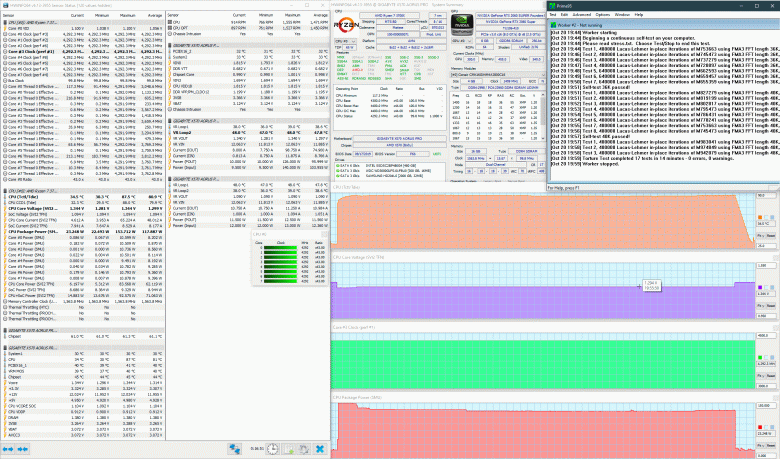The width and height of the screenshot is (780, 459).
Task: Collapse the GIGABYTE X570 AORUS group above Chipset row
Action: click(x=82, y=330)
